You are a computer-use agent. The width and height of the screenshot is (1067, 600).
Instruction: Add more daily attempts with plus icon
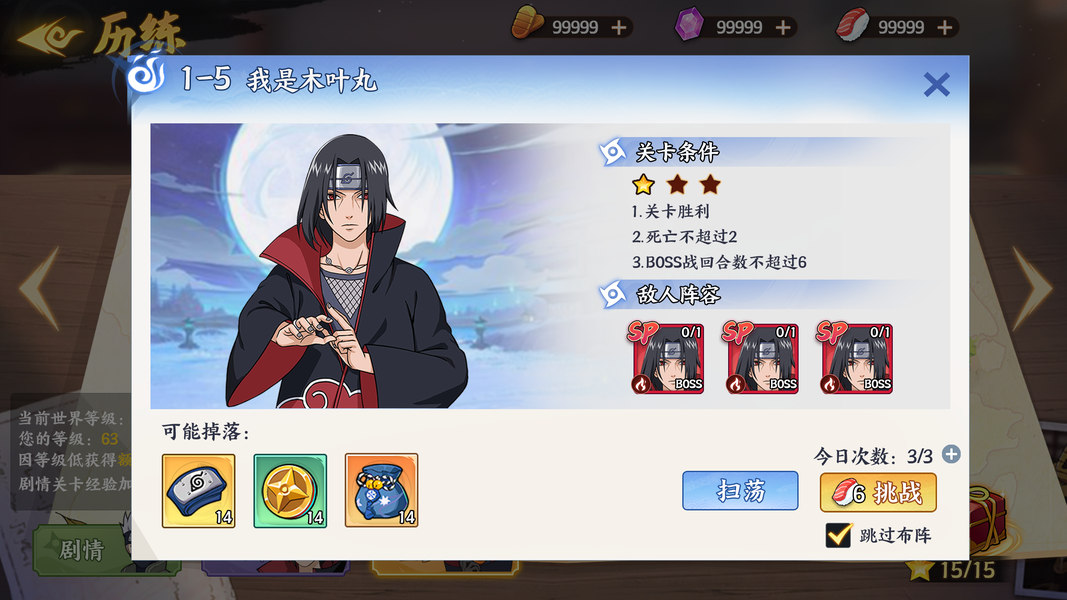(x=951, y=454)
